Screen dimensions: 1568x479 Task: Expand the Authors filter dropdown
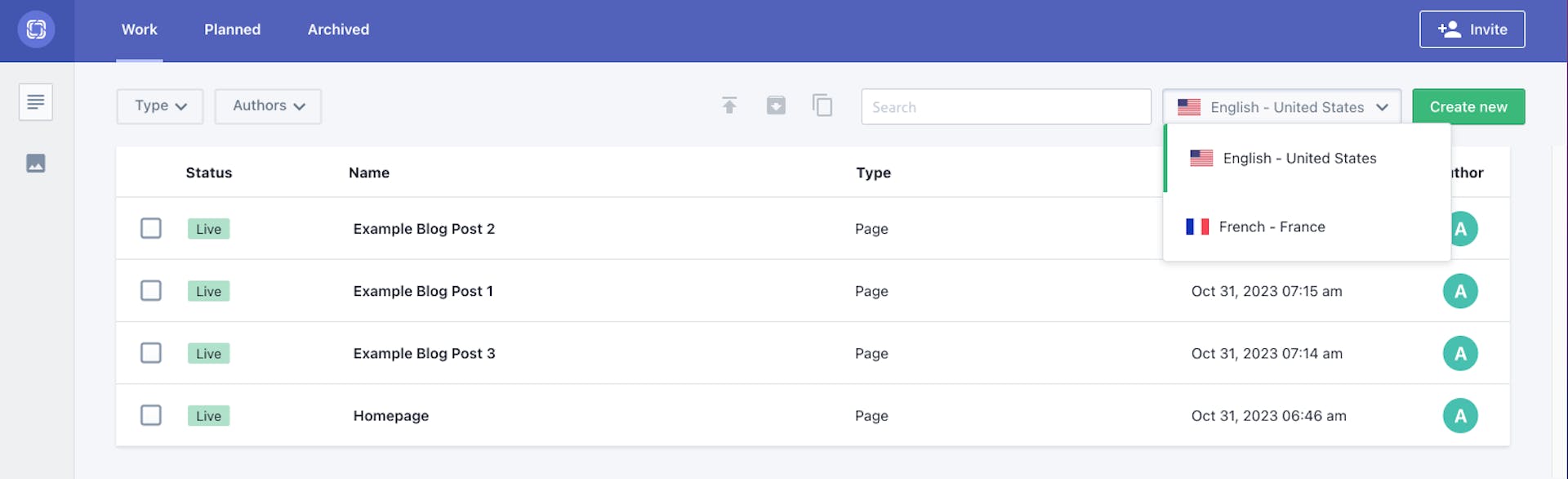click(268, 106)
